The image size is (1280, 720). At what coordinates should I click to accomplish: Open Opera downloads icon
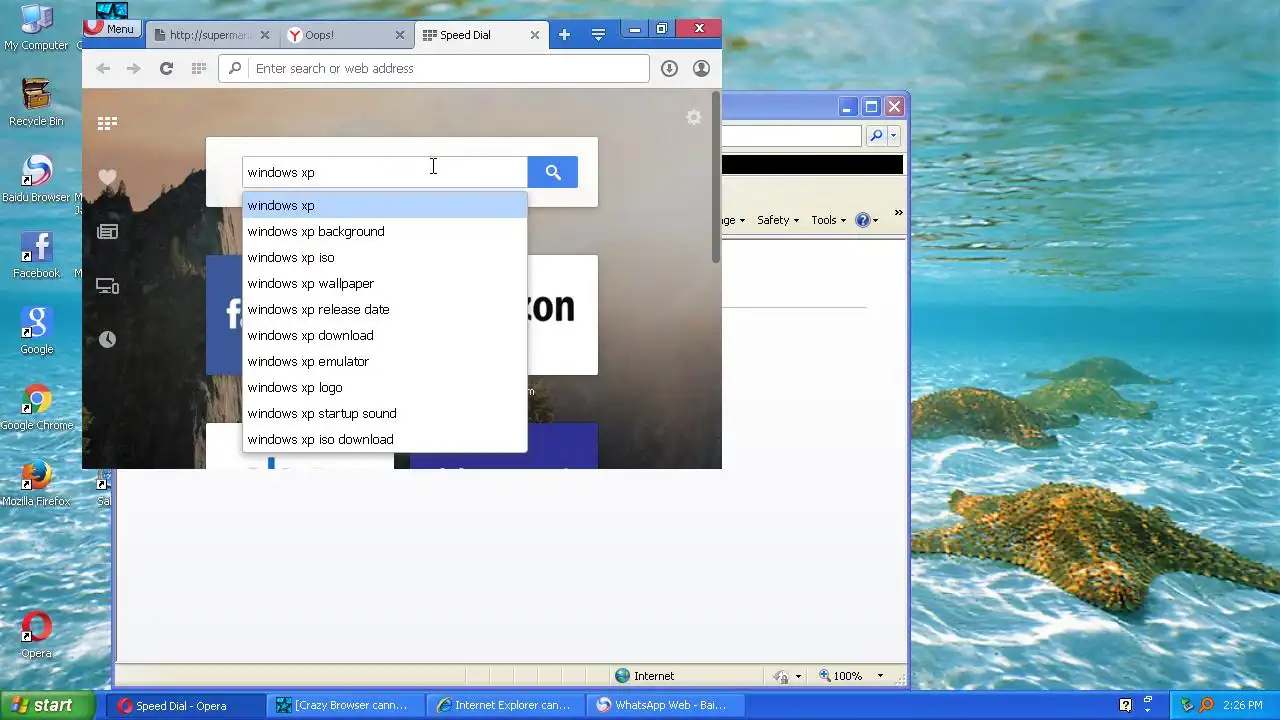point(669,68)
